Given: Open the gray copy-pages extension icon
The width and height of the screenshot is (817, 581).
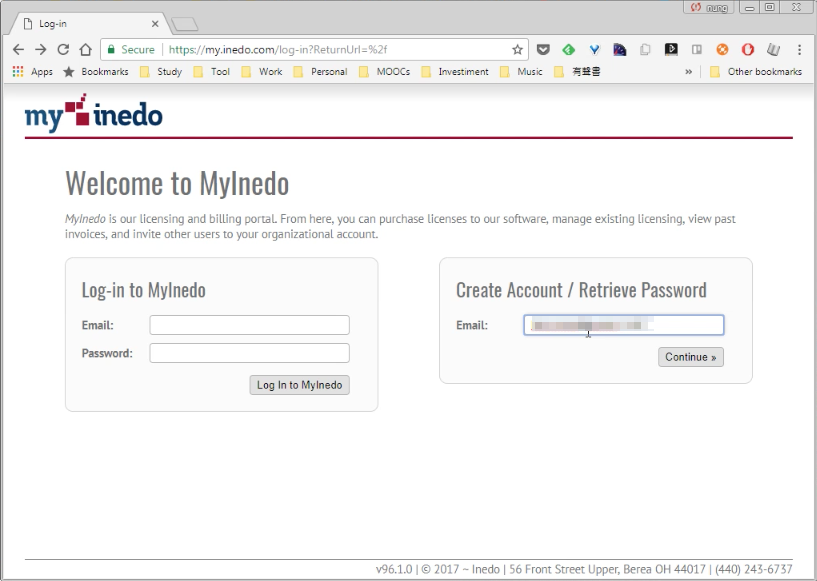Looking at the screenshot, I should click(x=645, y=50).
